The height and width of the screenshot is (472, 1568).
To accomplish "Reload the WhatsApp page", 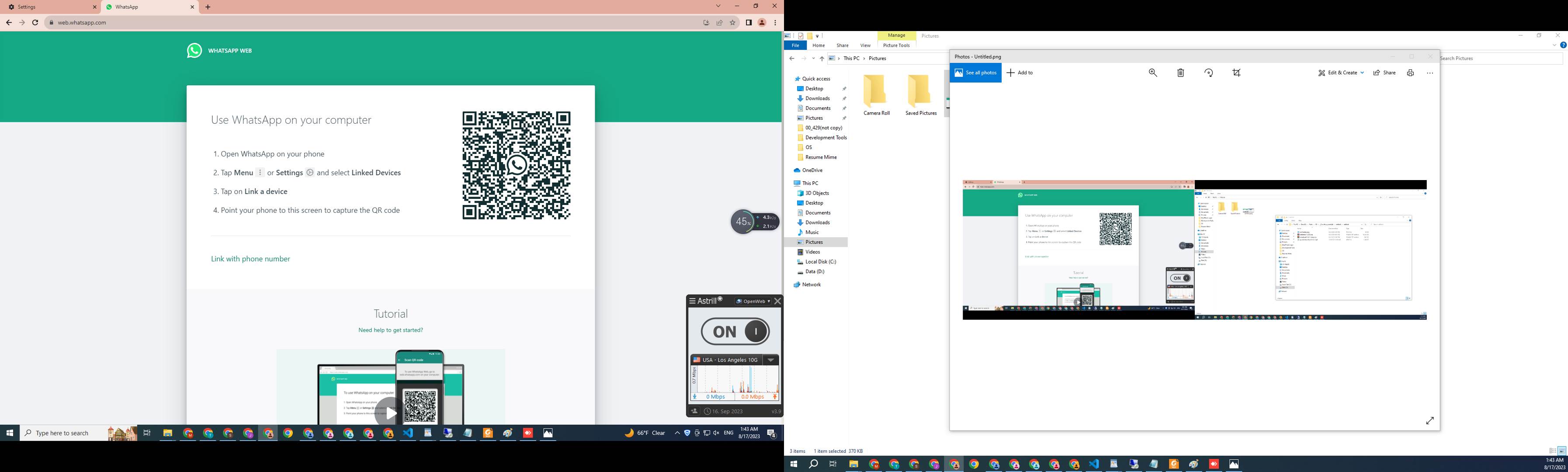I will click(35, 23).
